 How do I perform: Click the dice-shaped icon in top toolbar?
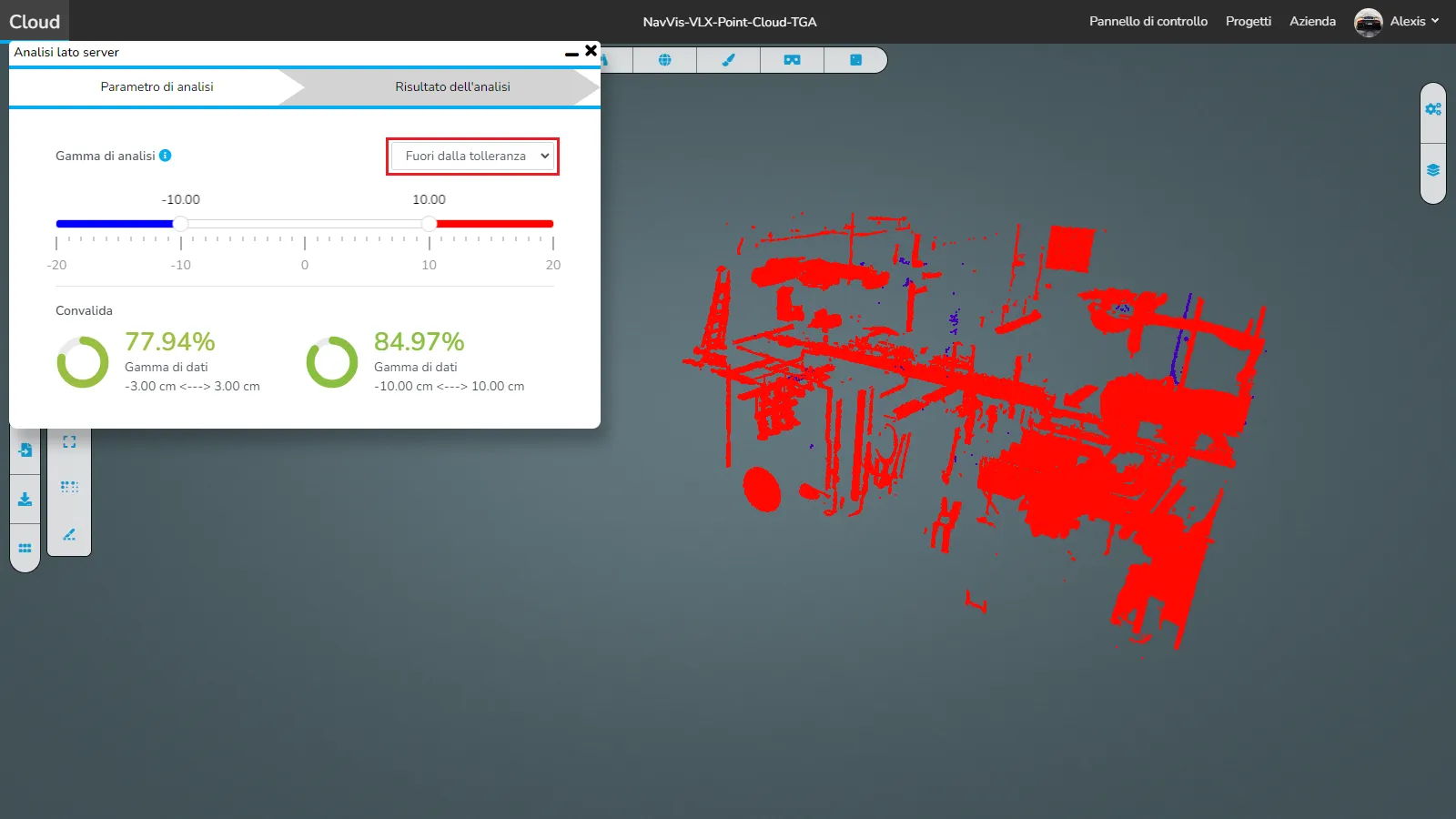click(x=855, y=60)
